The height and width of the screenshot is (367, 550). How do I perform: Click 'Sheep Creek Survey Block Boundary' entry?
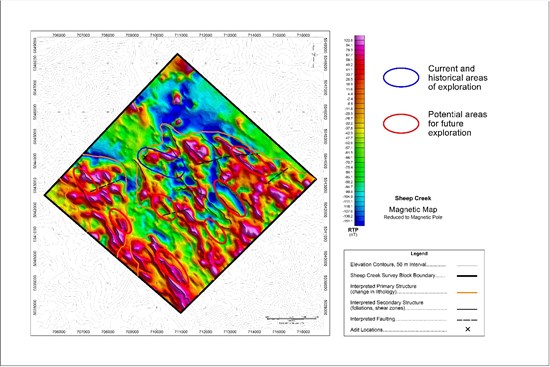pos(393,275)
